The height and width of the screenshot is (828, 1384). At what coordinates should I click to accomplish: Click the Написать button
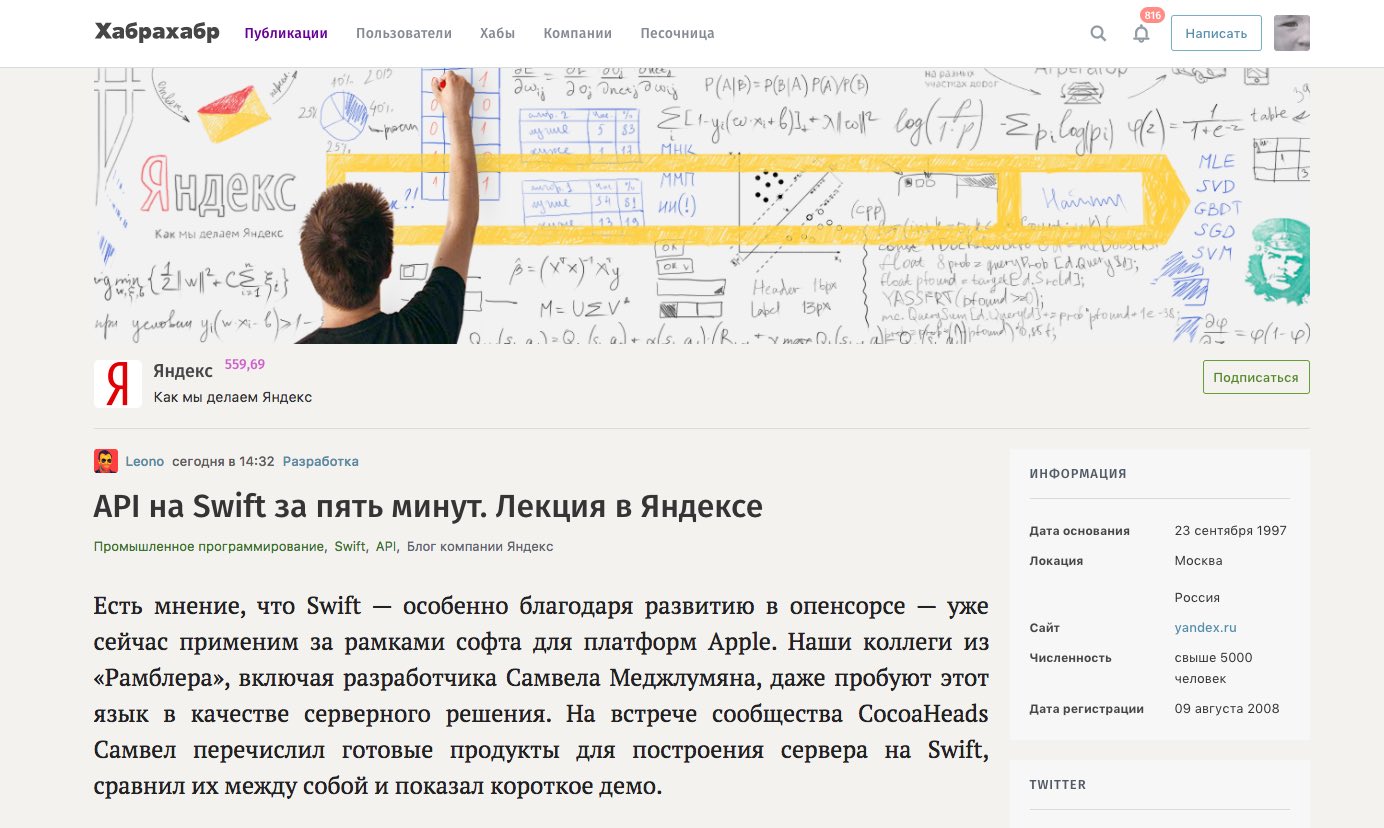coord(1216,33)
